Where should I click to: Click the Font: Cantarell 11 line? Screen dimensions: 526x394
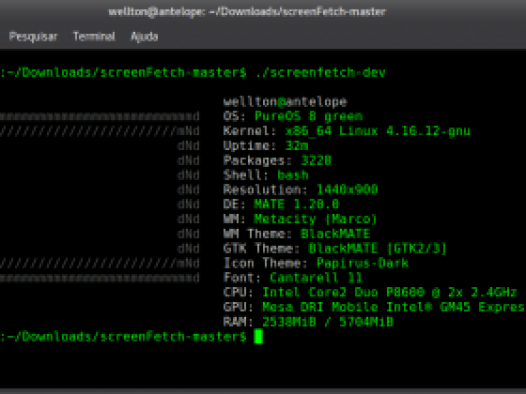(293, 278)
